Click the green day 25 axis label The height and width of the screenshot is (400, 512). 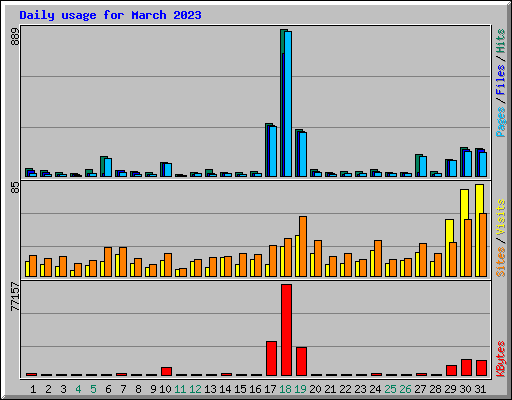tap(390, 389)
